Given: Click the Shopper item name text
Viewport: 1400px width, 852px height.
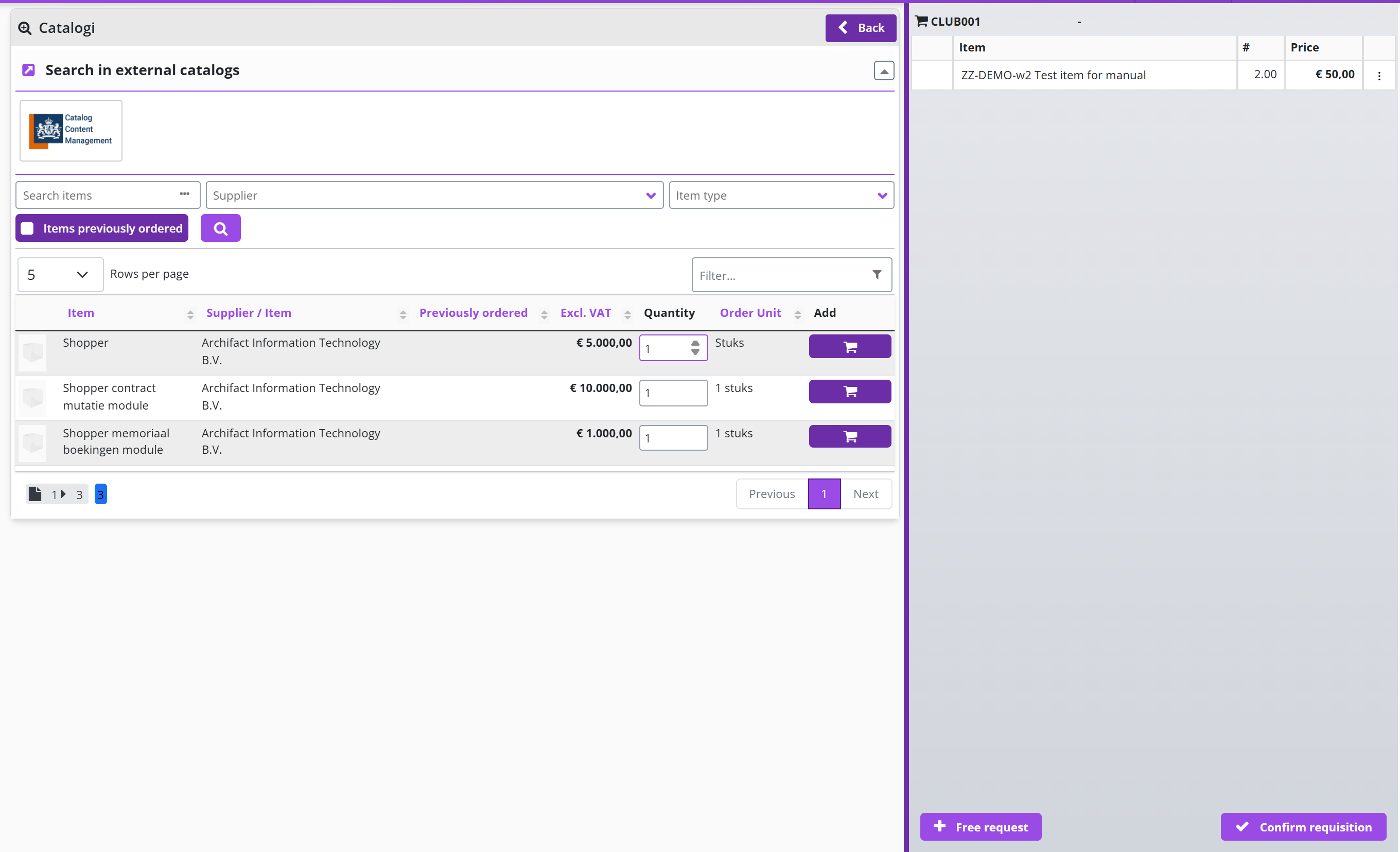Looking at the screenshot, I should [x=85, y=343].
